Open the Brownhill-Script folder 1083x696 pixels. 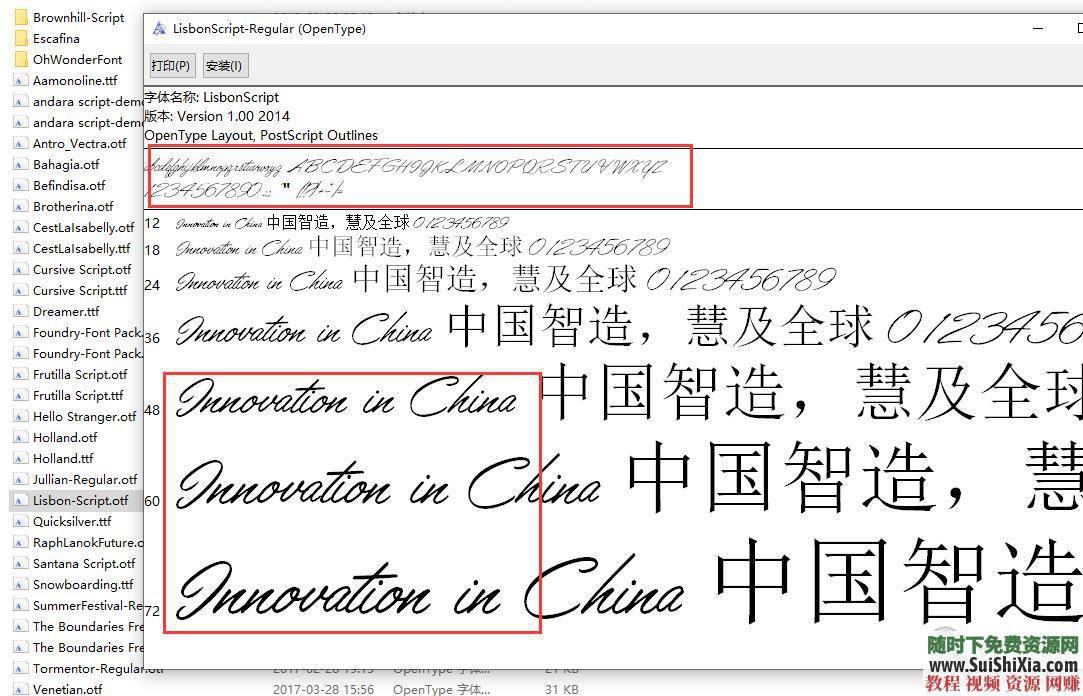coord(18,16)
